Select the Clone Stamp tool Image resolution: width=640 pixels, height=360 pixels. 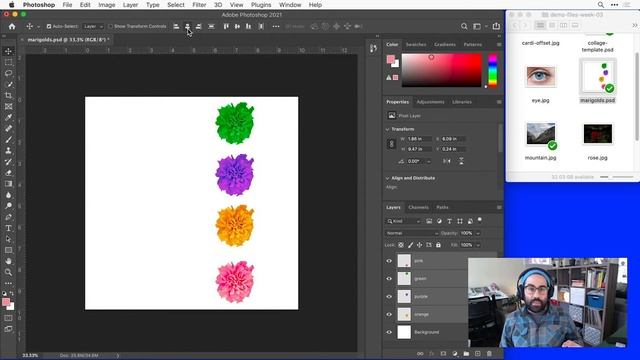pos(8,151)
